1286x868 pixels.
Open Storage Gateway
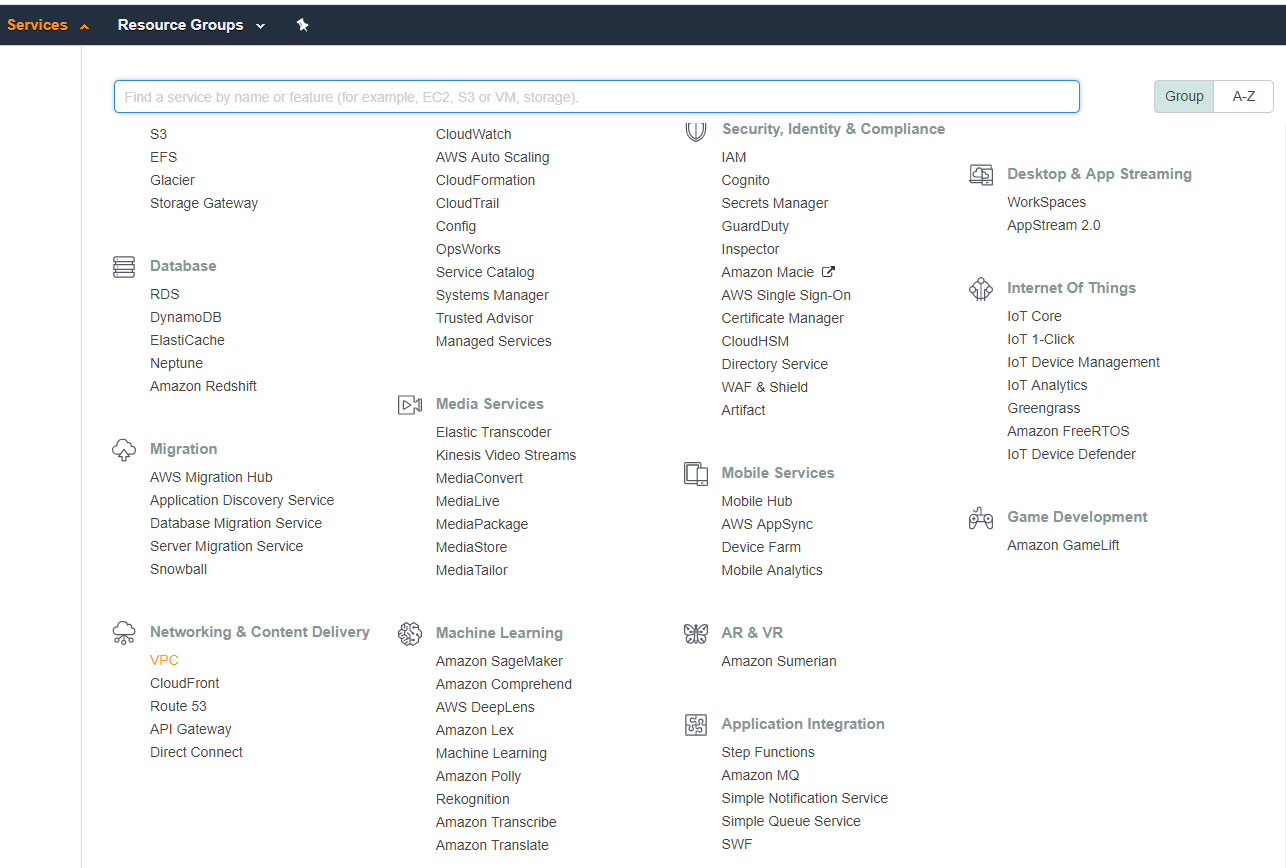coord(204,203)
